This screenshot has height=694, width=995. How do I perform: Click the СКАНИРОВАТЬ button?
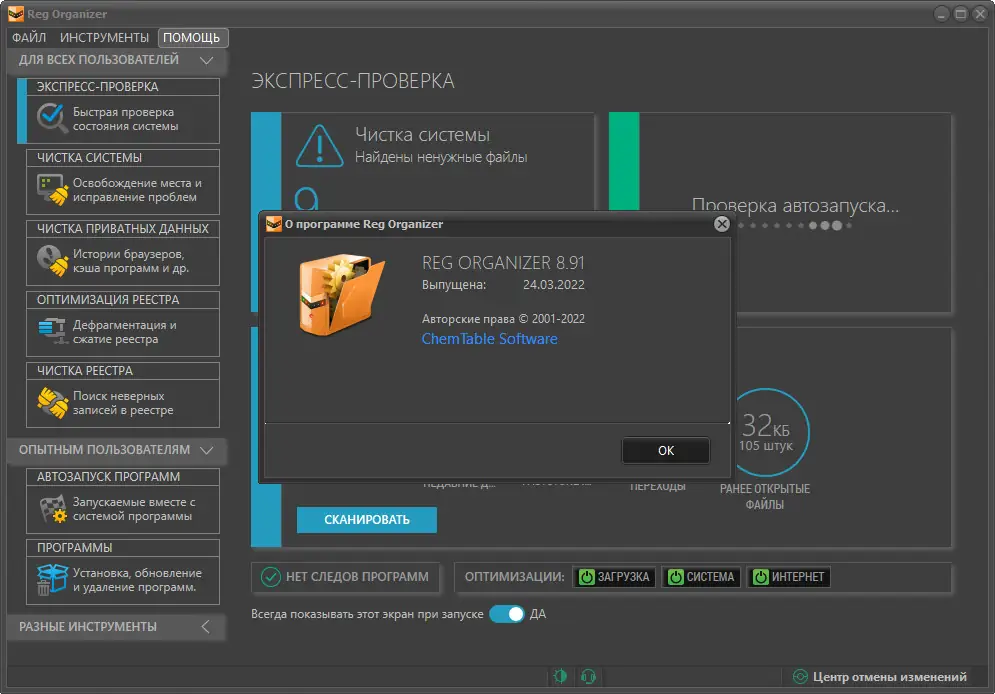click(366, 520)
